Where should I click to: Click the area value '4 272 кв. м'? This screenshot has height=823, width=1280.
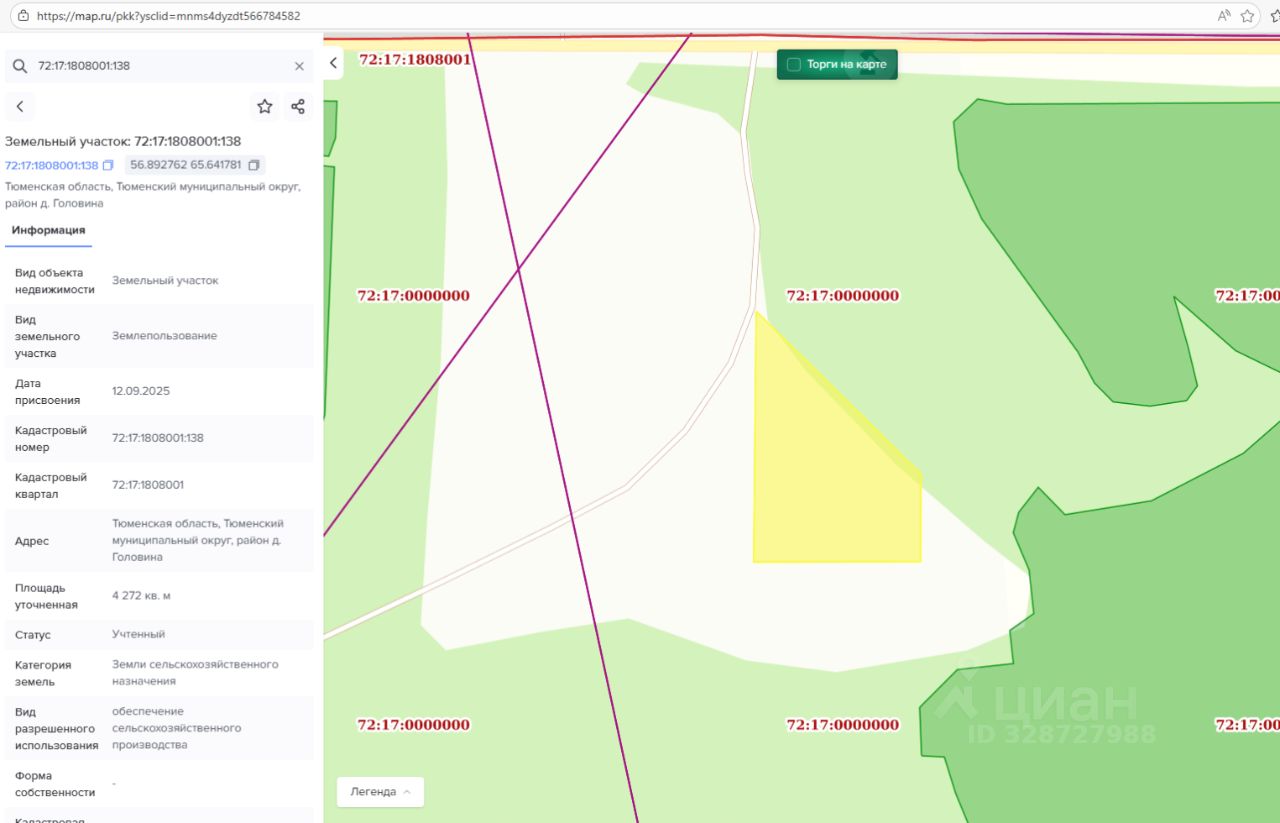141,596
